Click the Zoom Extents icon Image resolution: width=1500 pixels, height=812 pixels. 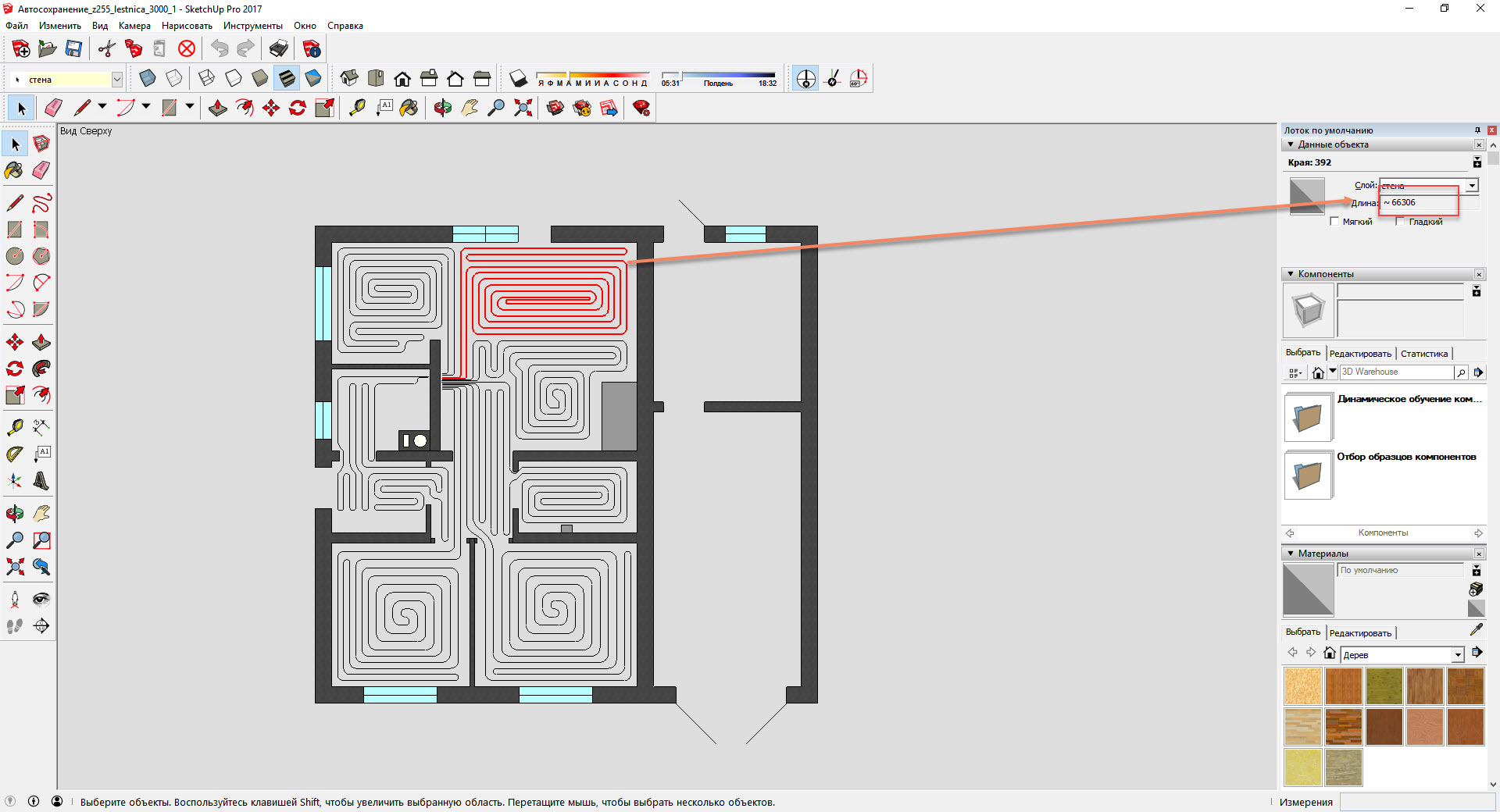pyautogui.click(x=14, y=567)
